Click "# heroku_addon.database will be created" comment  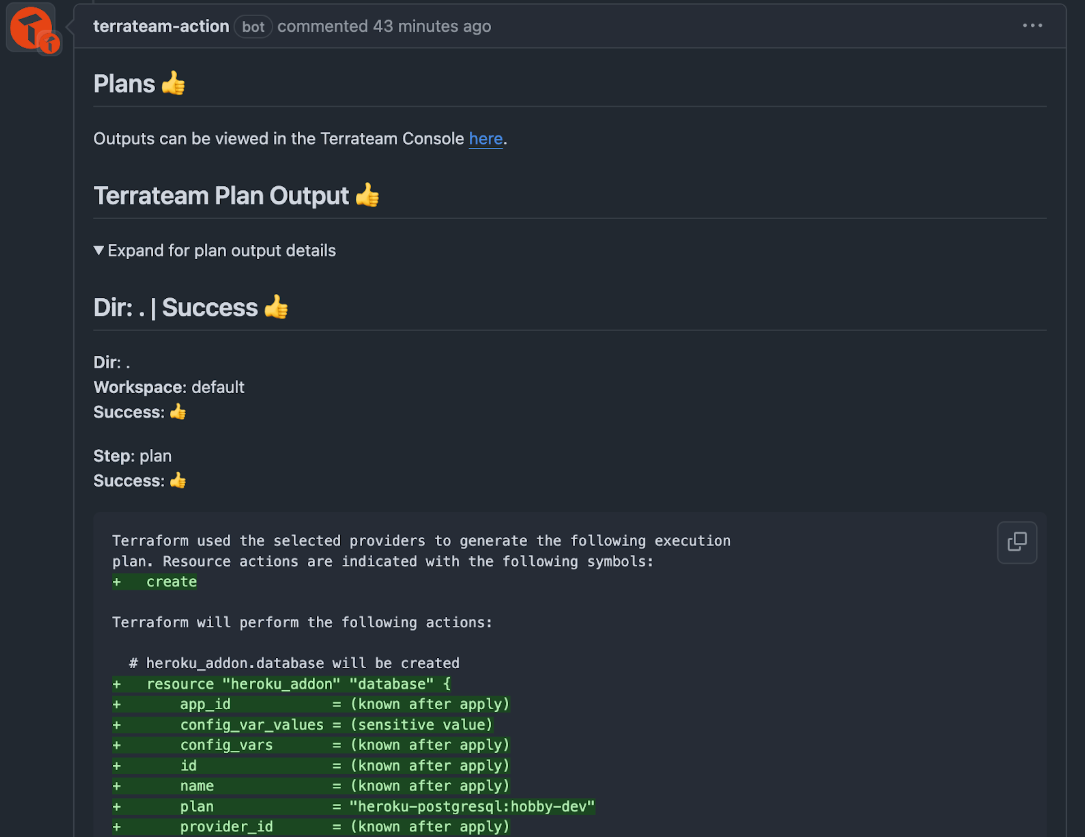[x=294, y=663]
